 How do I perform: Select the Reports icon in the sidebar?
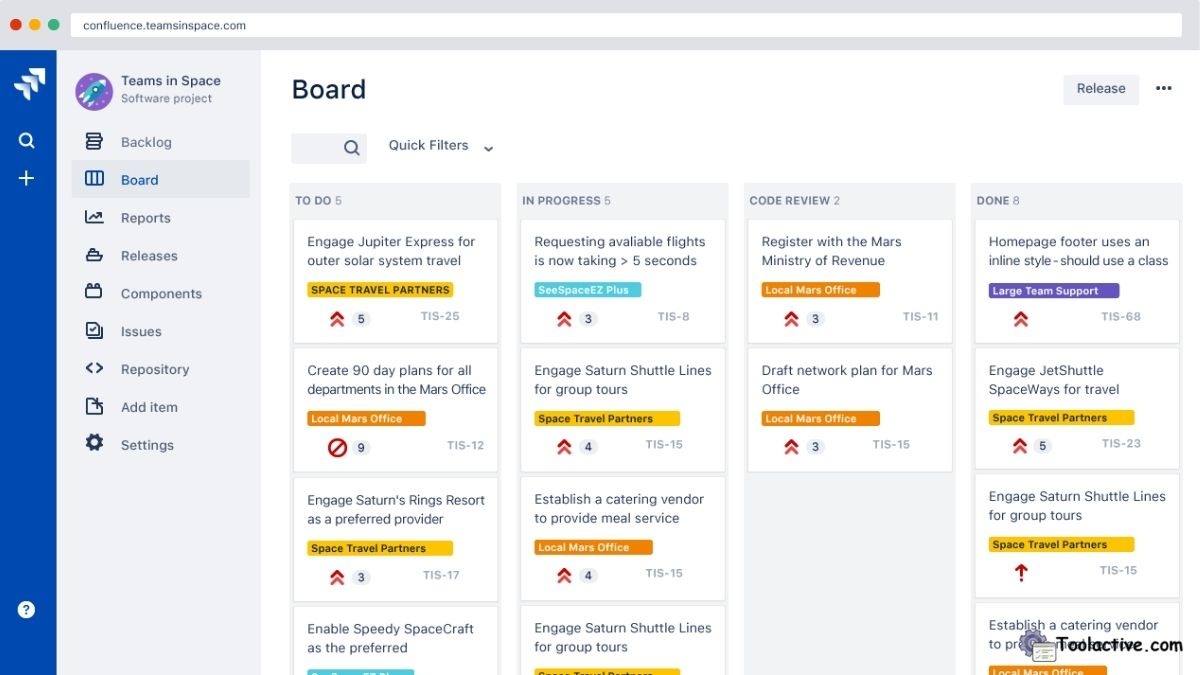click(x=94, y=217)
